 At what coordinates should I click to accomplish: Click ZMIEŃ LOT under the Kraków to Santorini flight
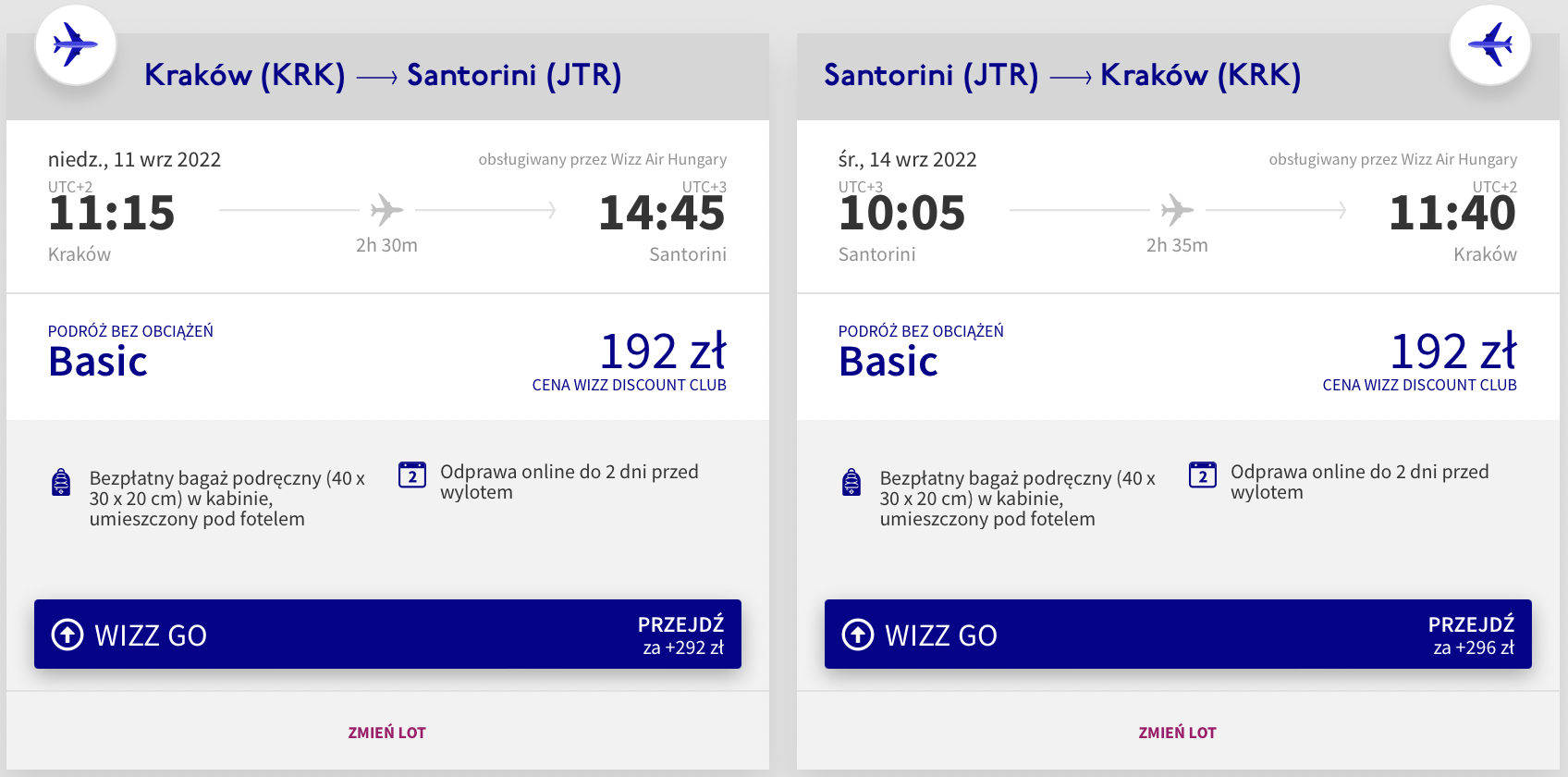[386, 733]
